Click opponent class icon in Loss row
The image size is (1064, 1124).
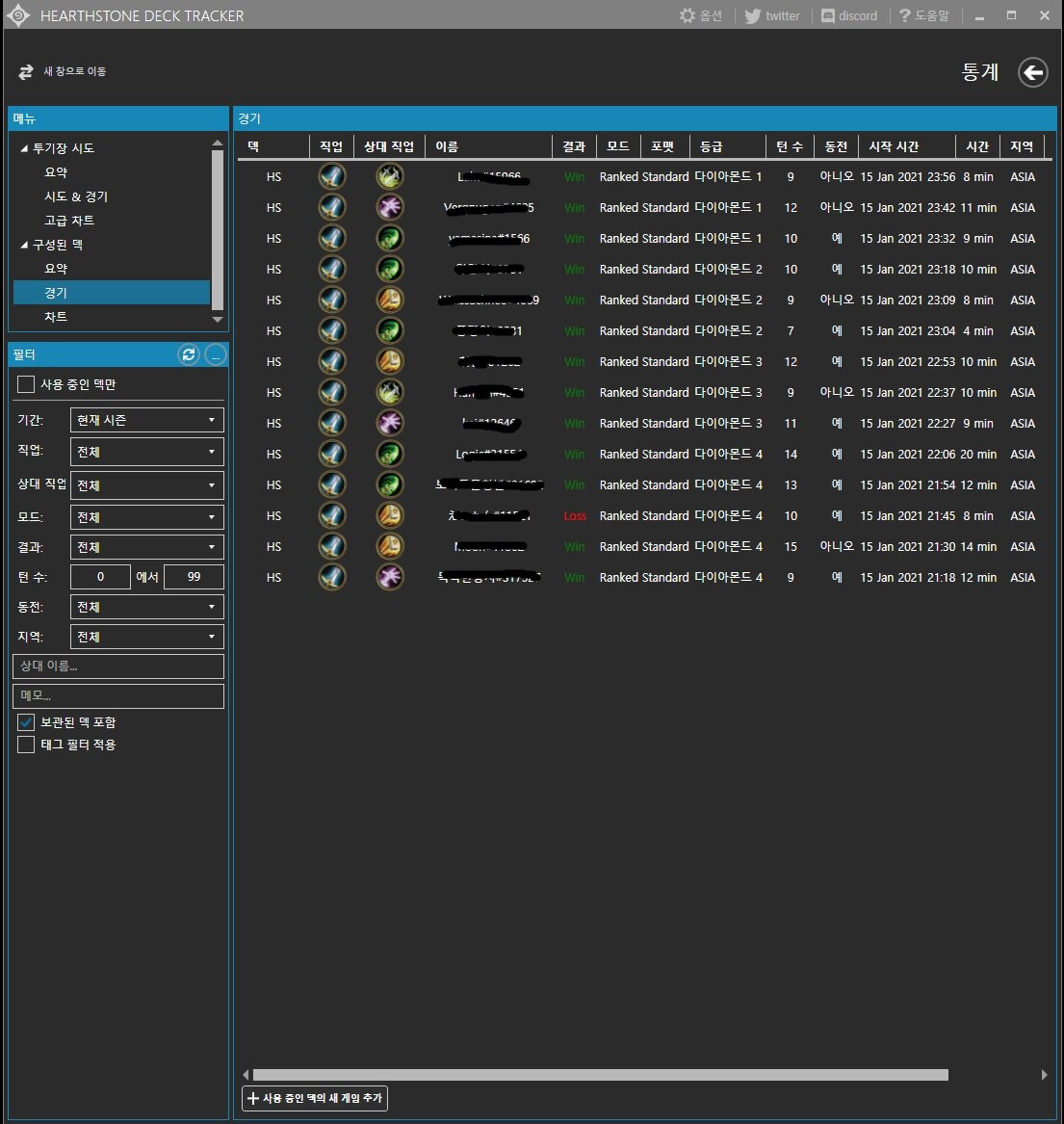point(390,515)
